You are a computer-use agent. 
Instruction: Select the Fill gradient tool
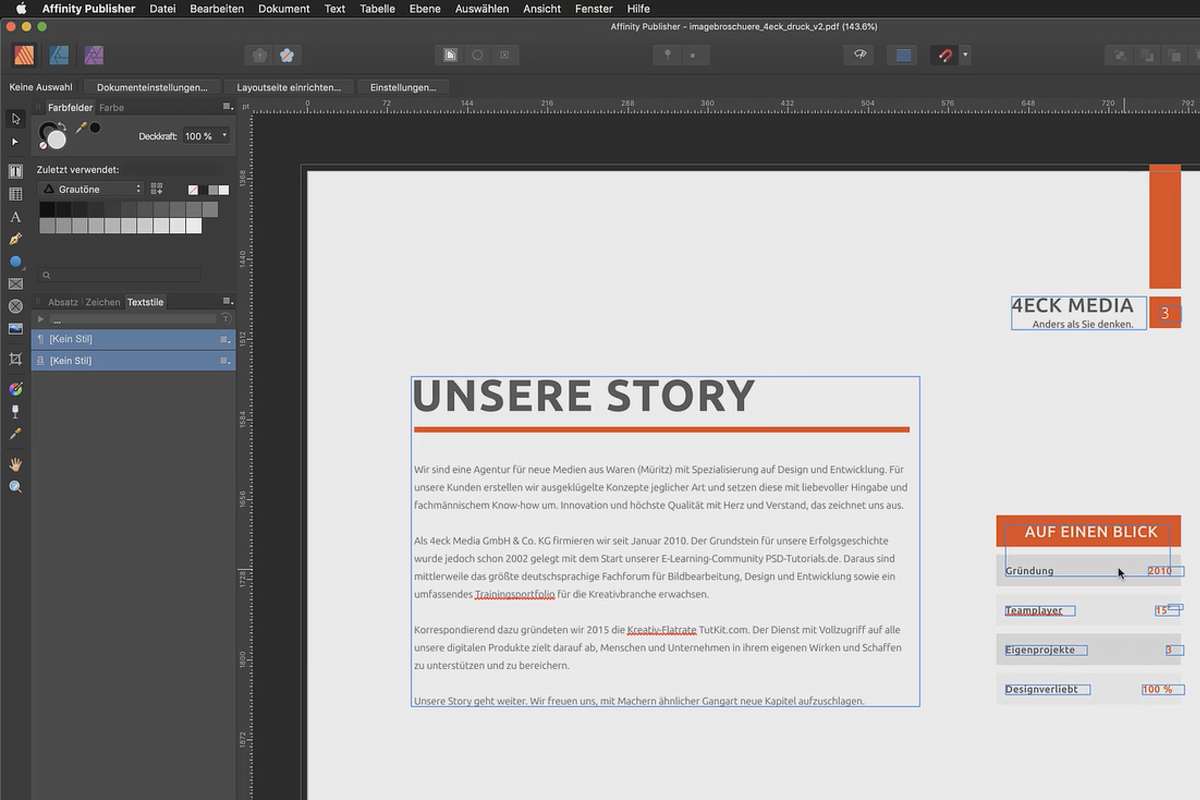tap(15, 389)
